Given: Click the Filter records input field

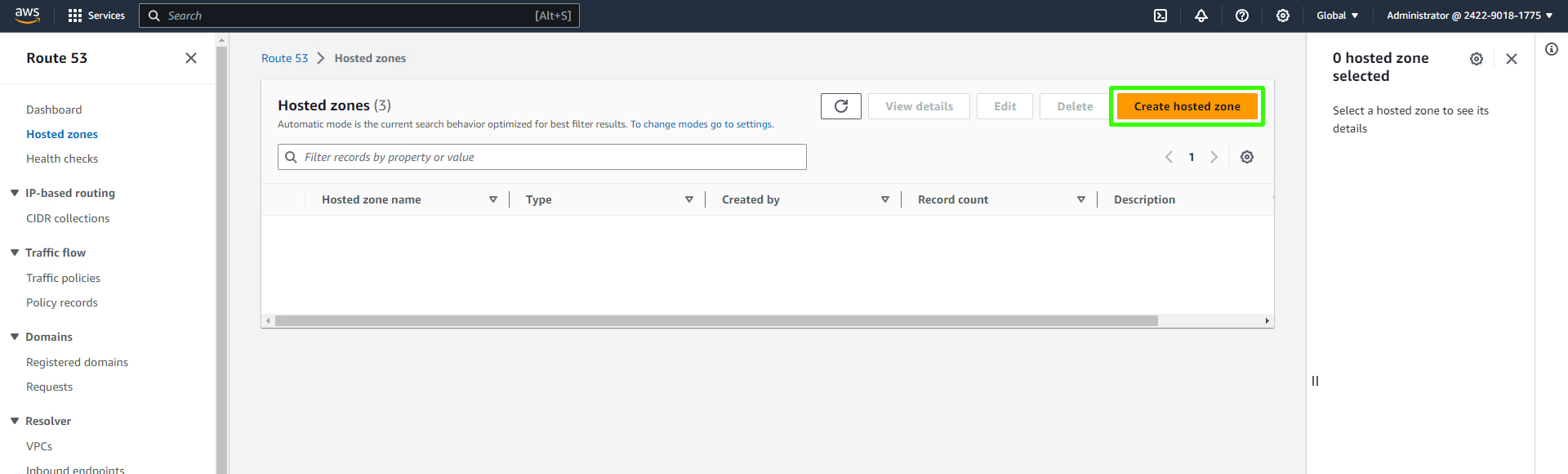Looking at the screenshot, I should point(542,157).
